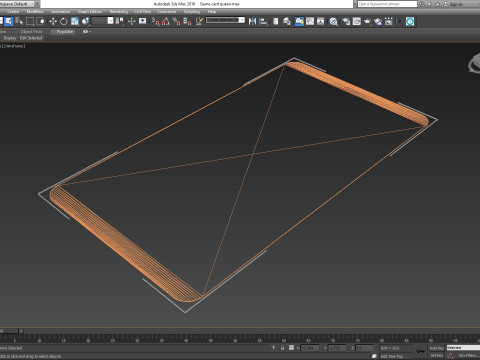Select the Populate ribbon tab
The width and height of the screenshot is (480, 360).
pos(65,32)
